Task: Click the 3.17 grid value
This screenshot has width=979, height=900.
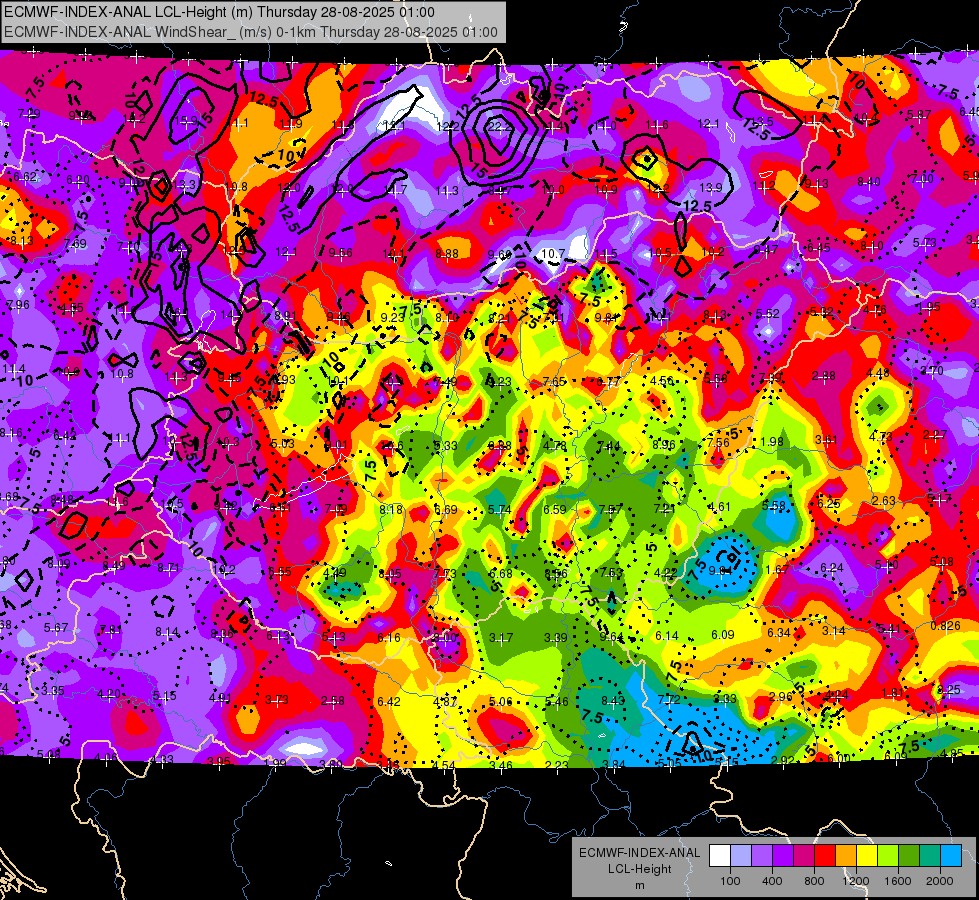Action: (x=501, y=638)
